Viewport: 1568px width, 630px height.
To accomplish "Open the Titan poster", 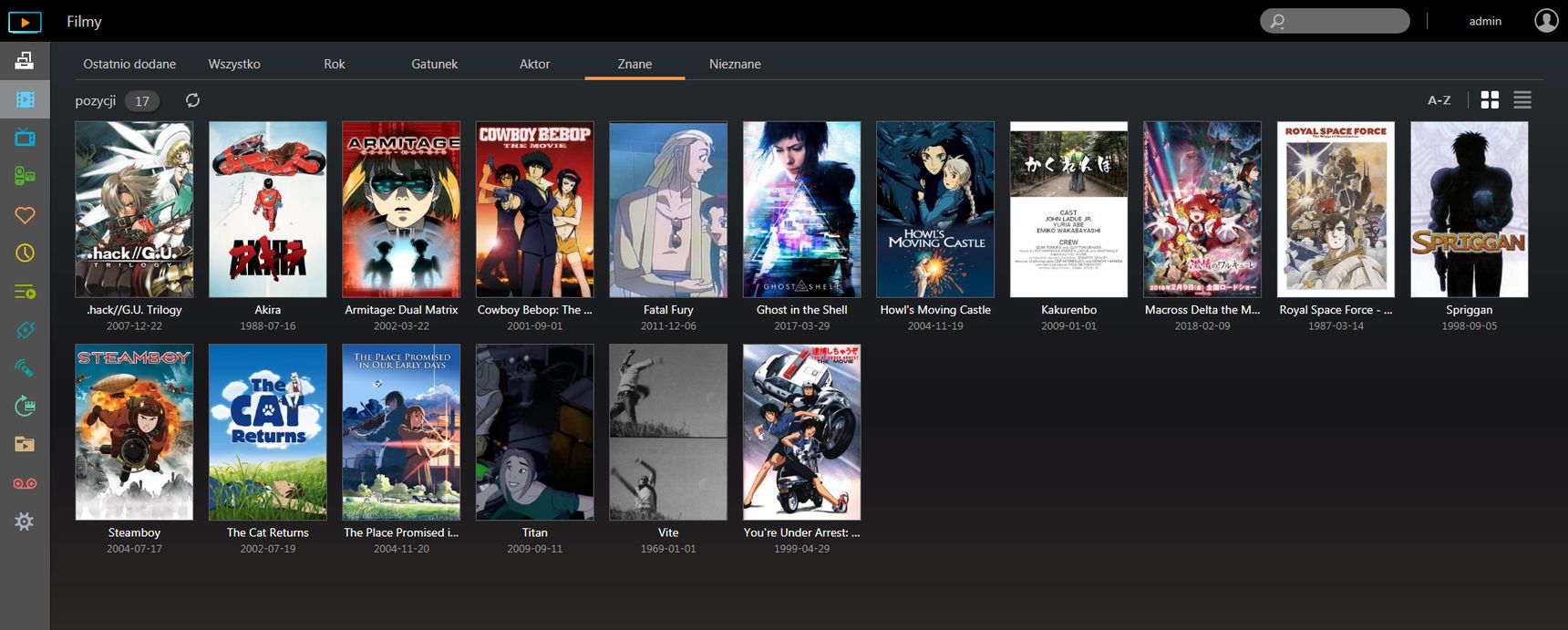I will 535,432.
